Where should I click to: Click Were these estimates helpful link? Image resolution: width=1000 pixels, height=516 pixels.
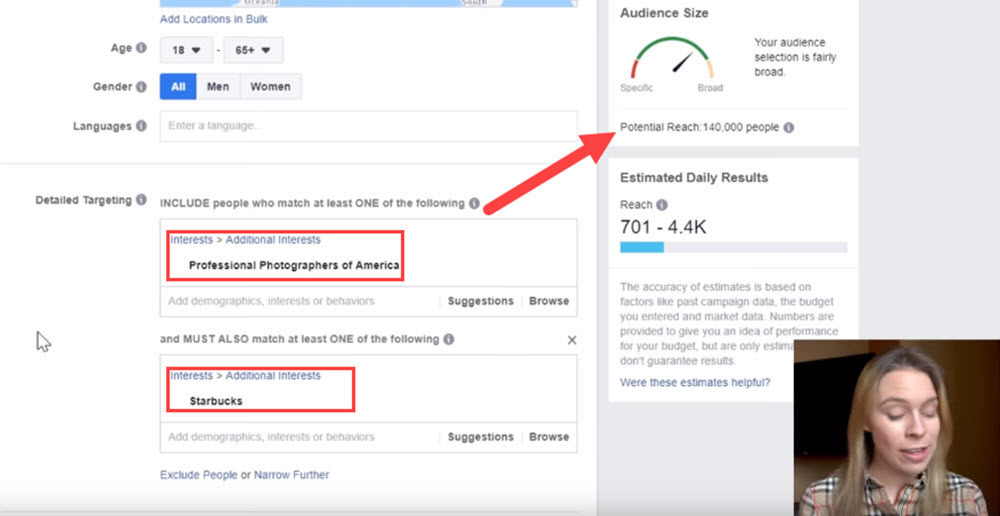(695, 383)
